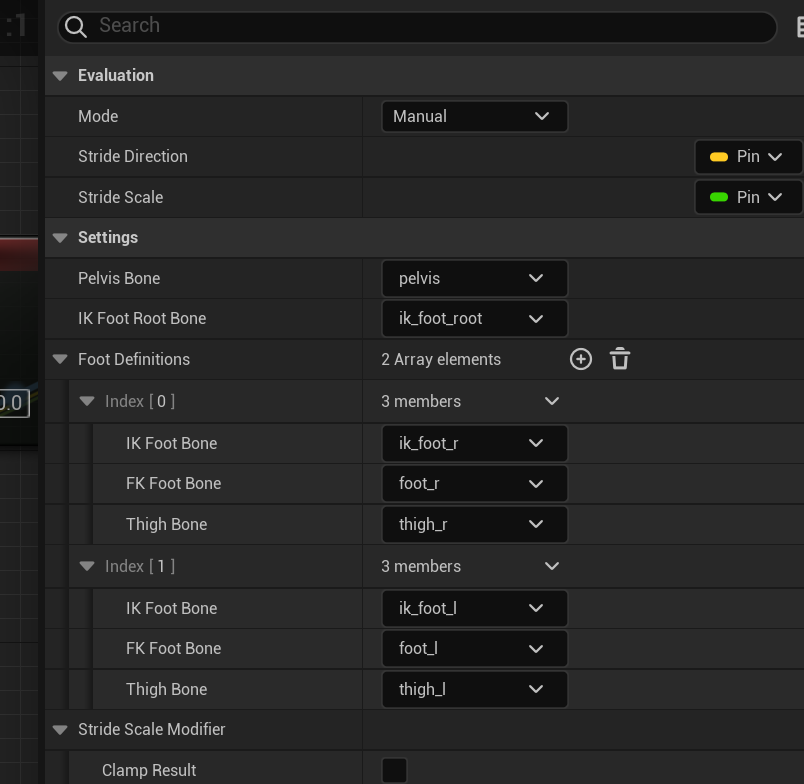Collapse Index 0 foot definition
The width and height of the screenshot is (804, 784).
(87, 401)
